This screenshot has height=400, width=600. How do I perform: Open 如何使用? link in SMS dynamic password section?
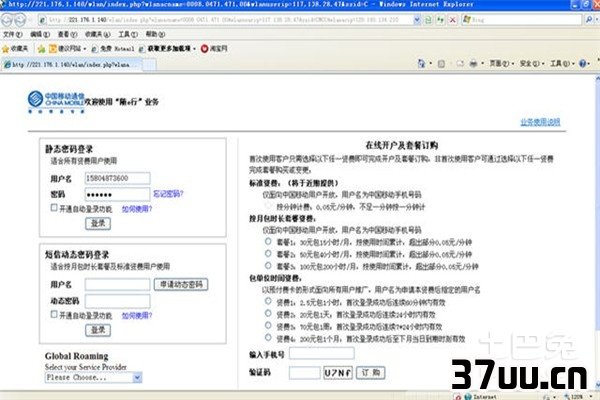tap(137, 315)
